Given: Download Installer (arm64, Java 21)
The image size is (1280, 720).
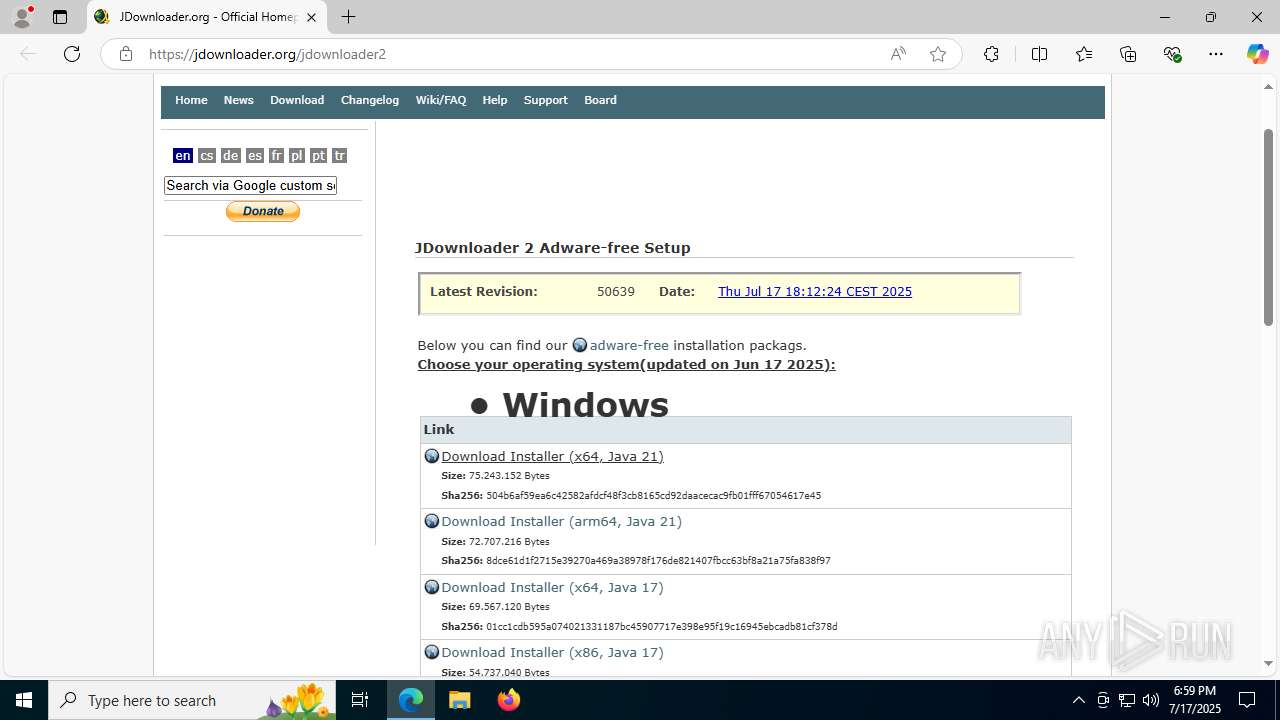Looking at the screenshot, I should pos(561,521).
